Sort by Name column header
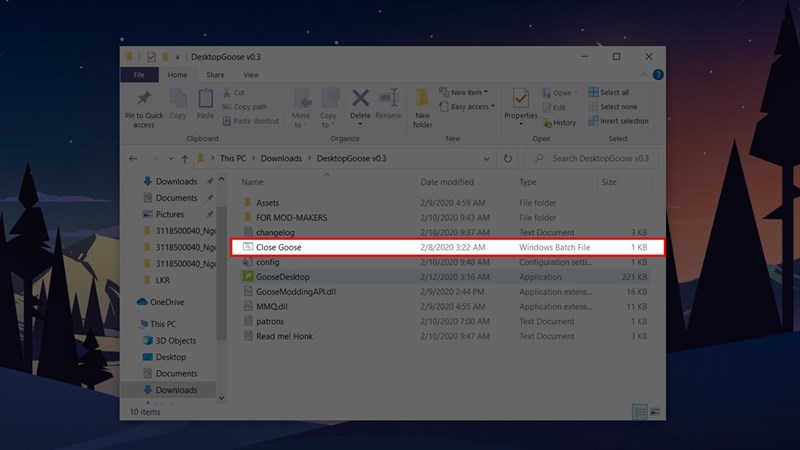Image resolution: width=800 pixels, height=450 pixels. (253, 182)
